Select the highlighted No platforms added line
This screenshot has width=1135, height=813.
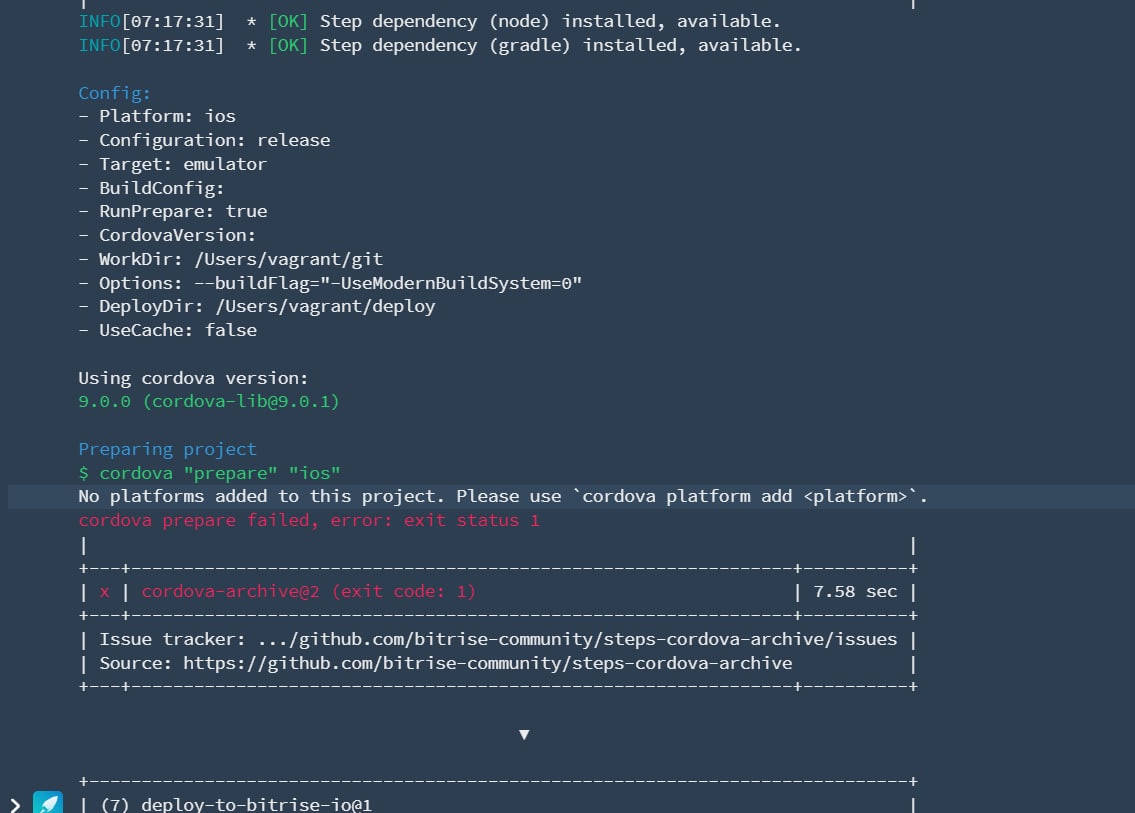point(503,496)
